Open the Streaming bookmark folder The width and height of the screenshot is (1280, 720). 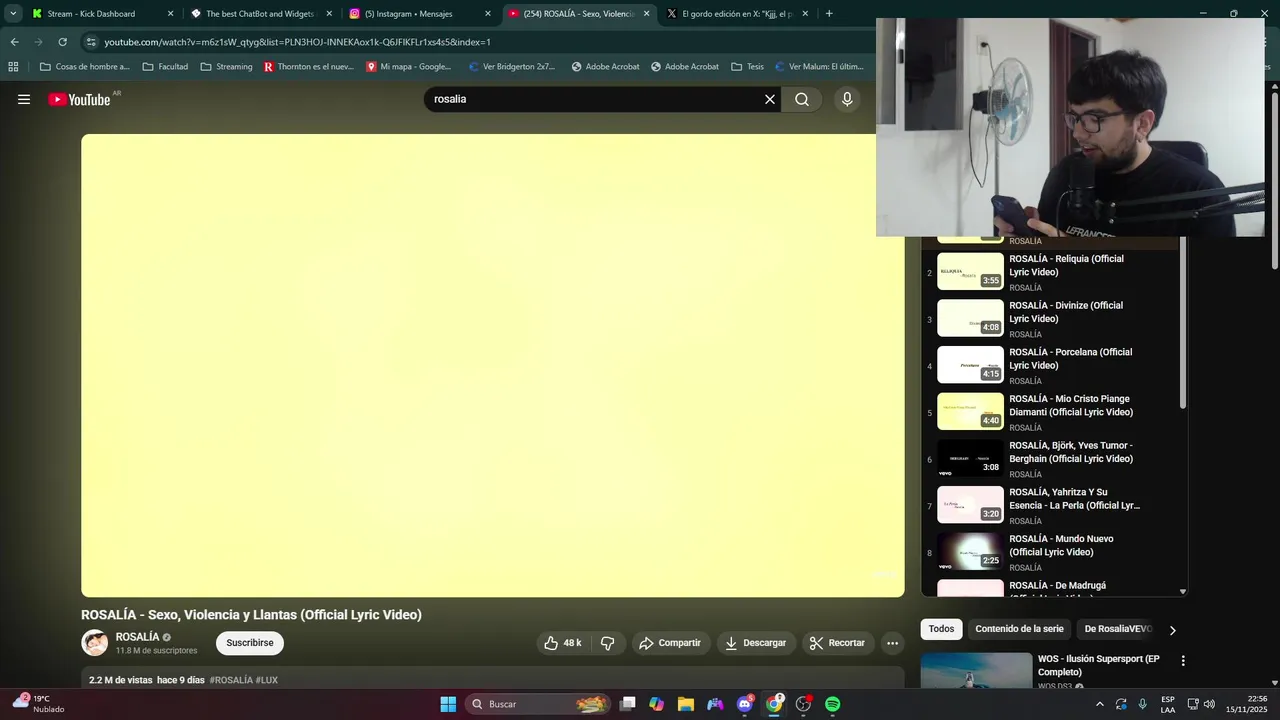(226, 67)
